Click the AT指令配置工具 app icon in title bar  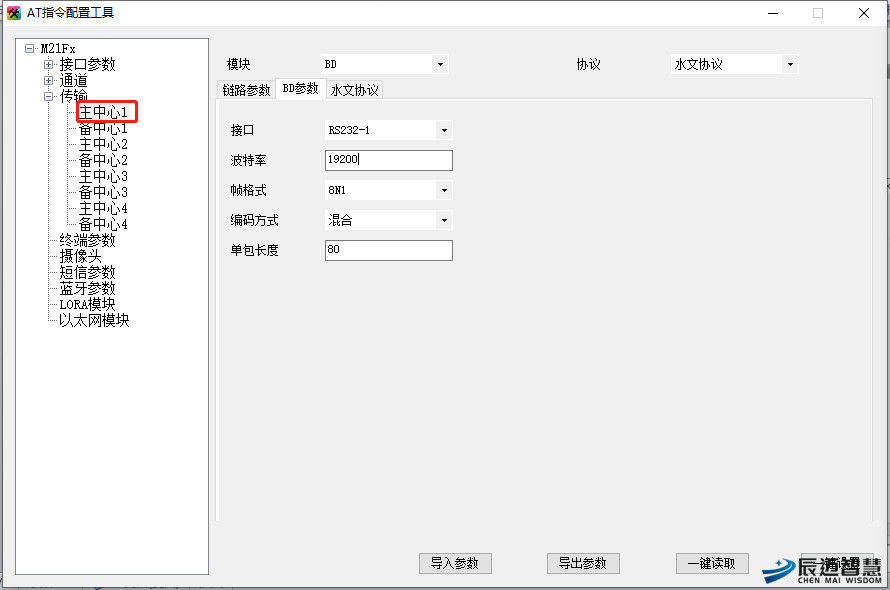(x=14, y=13)
